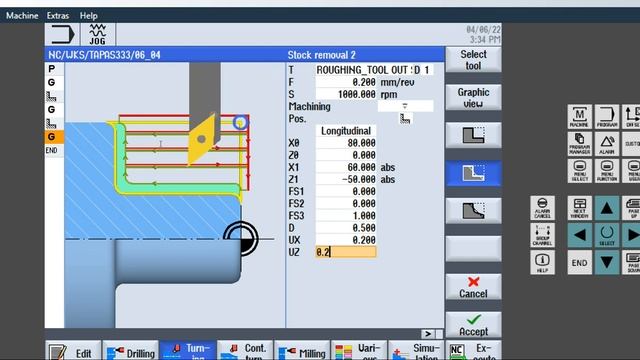Screen dimensions: 640x360
Task: Click the Z1 field showing -50.000
Action: click(346, 179)
